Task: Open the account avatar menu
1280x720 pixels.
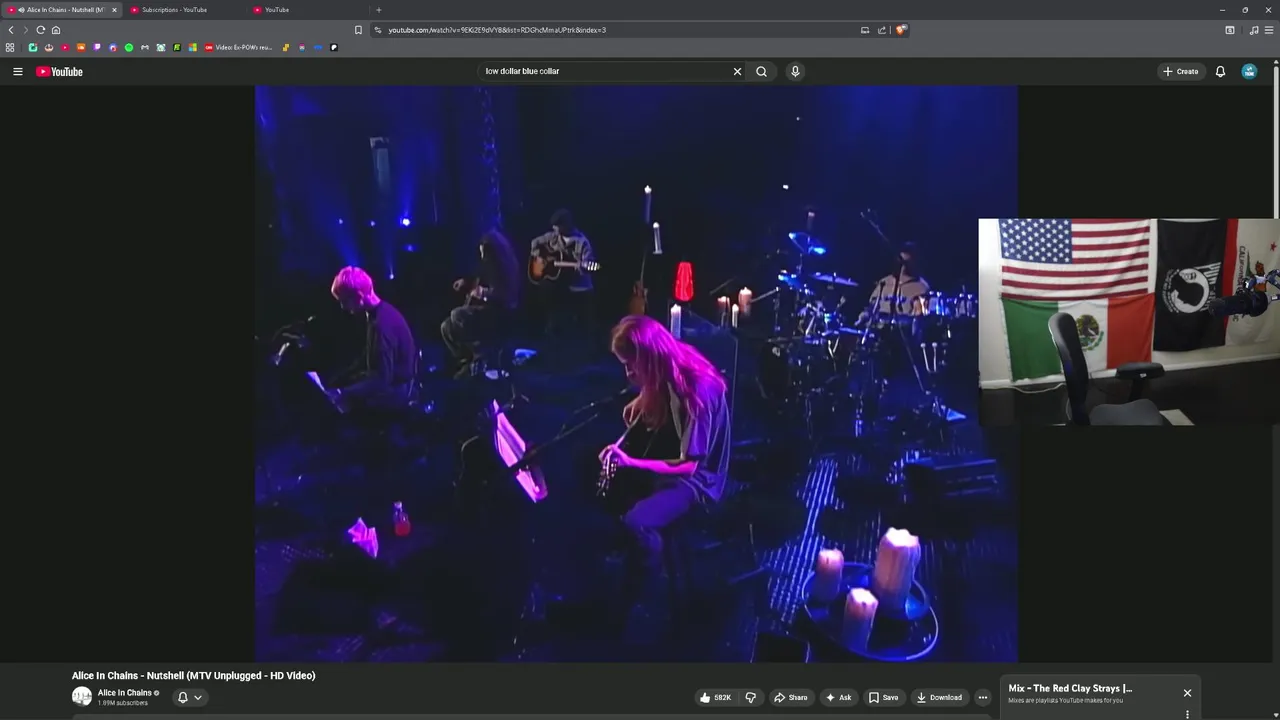Action: pos(1249,71)
